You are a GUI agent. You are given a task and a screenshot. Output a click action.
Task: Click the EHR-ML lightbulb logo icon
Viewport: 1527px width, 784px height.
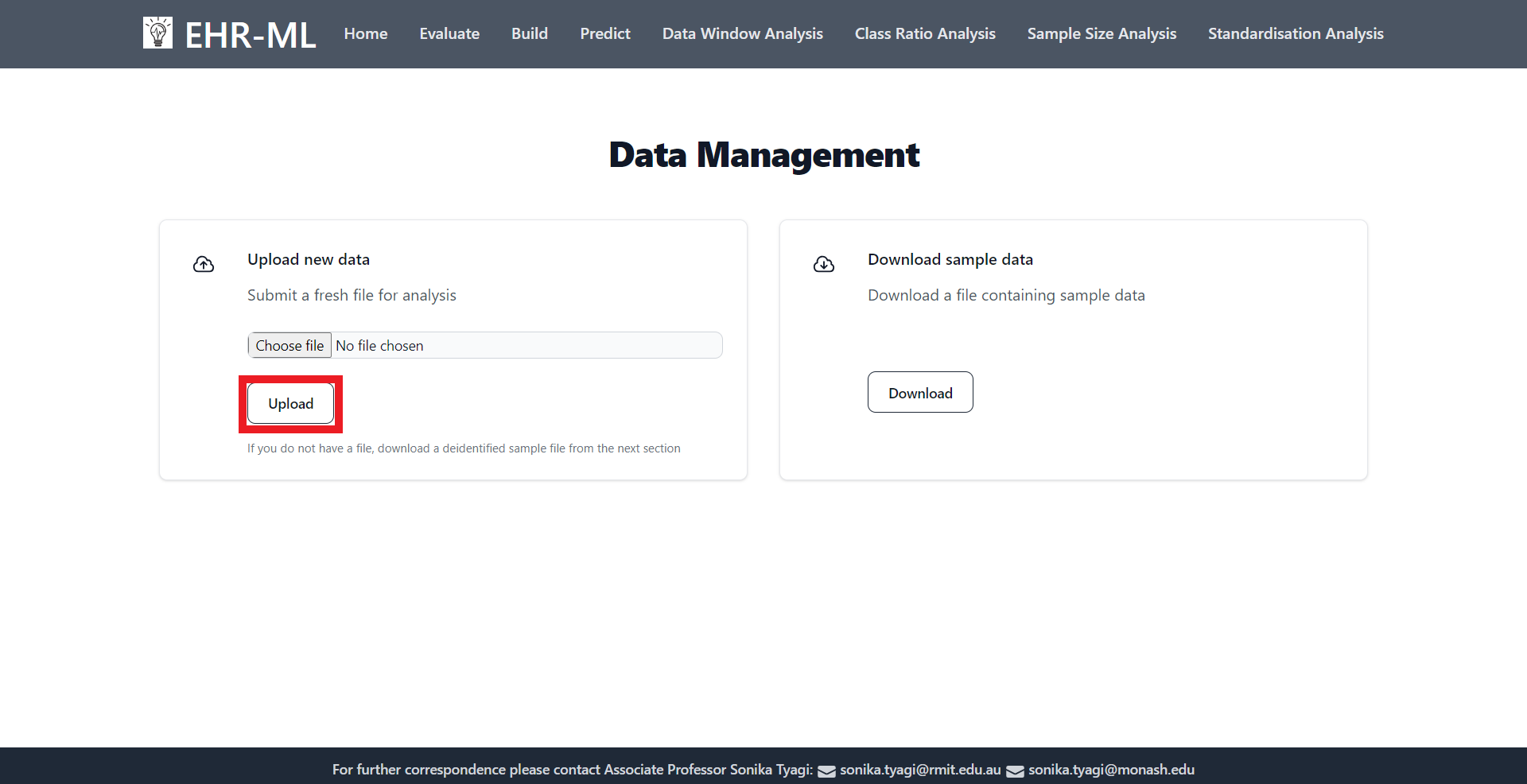[157, 33]
